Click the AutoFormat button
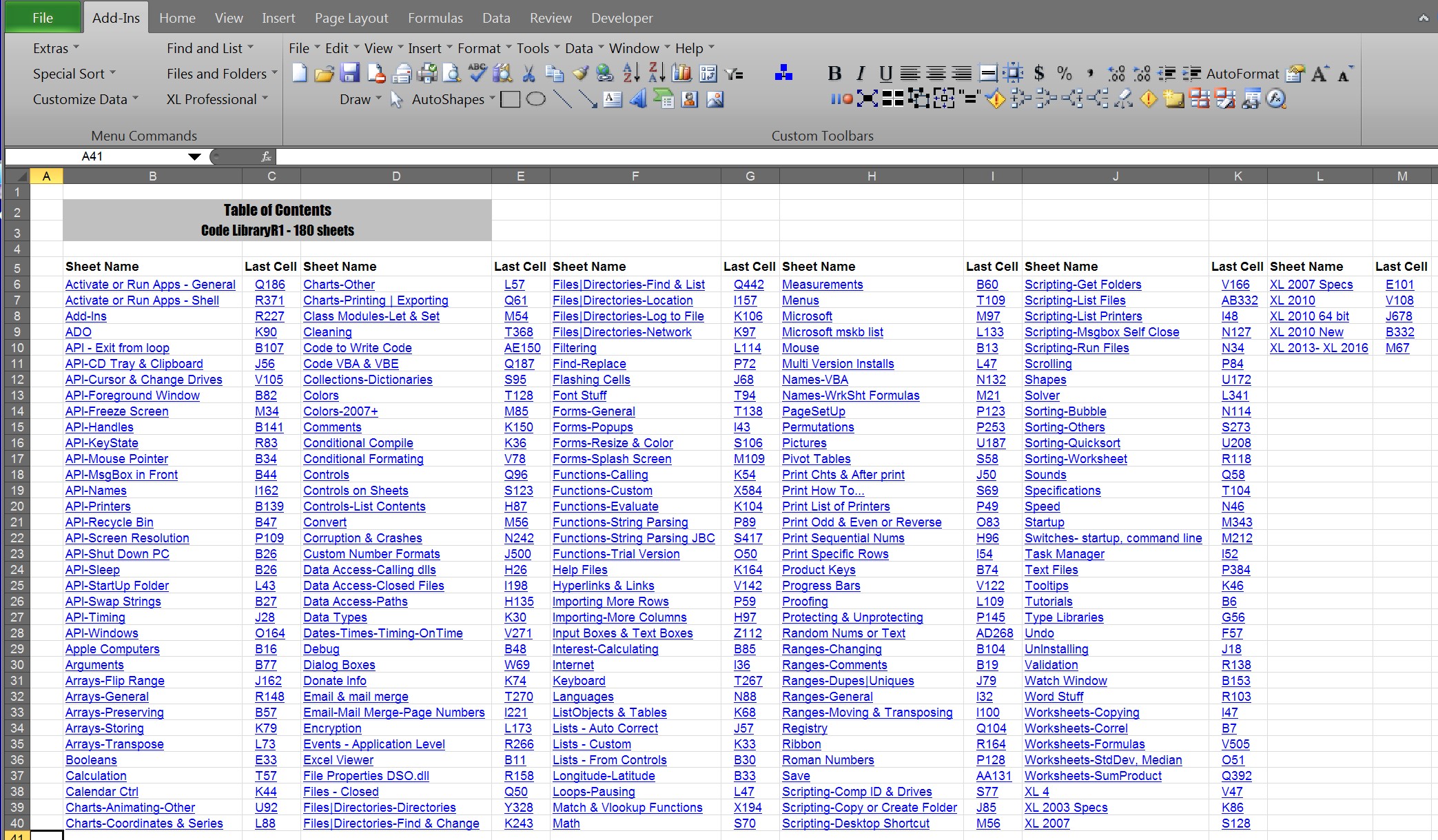 click(x=1242, y=74)
